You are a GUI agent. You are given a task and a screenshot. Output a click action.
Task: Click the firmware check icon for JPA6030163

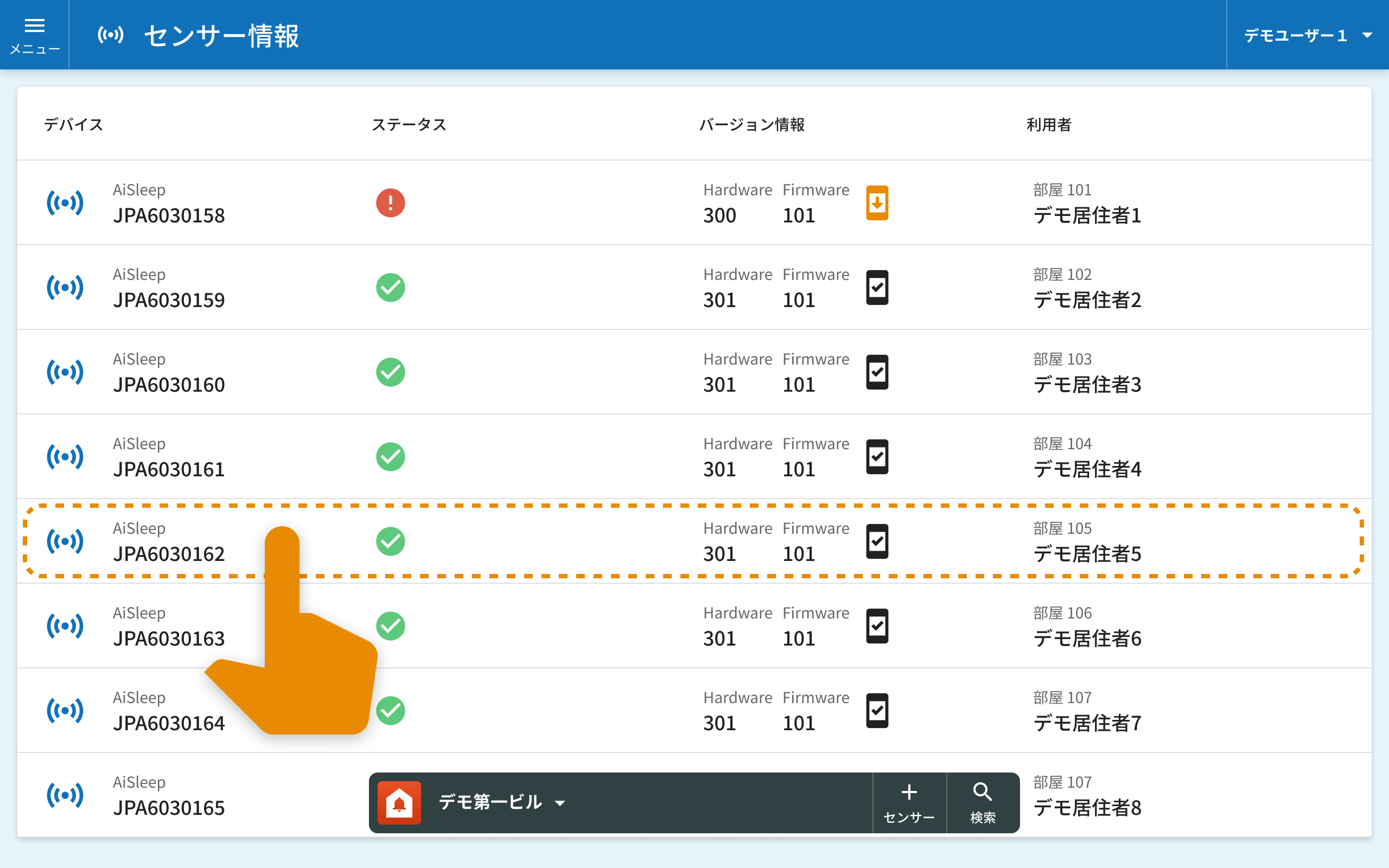[x=876, y=626]
